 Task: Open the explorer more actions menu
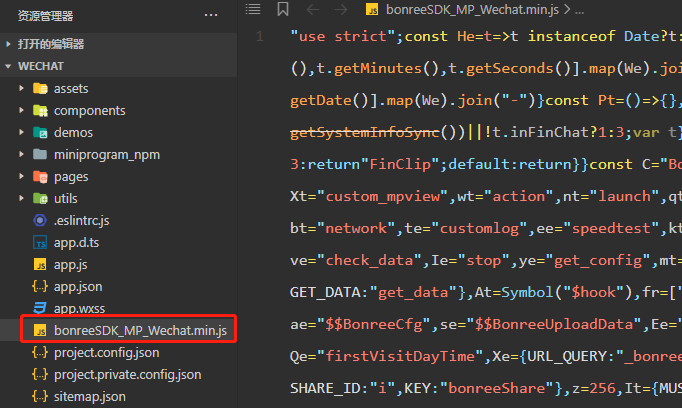pyautogui.click(x=210, y=15)
